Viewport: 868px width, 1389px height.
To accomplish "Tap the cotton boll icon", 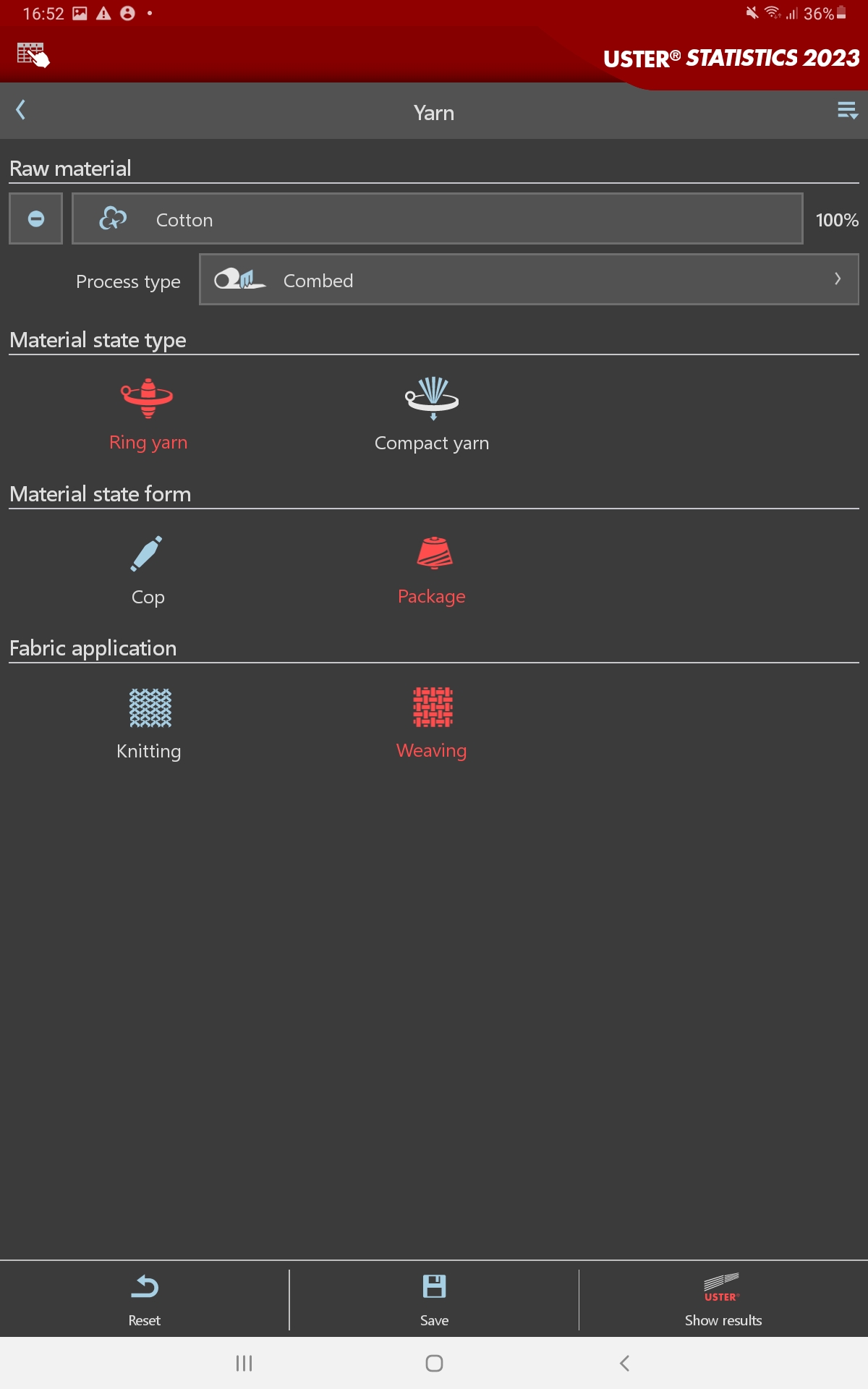I will coord(113,218).
